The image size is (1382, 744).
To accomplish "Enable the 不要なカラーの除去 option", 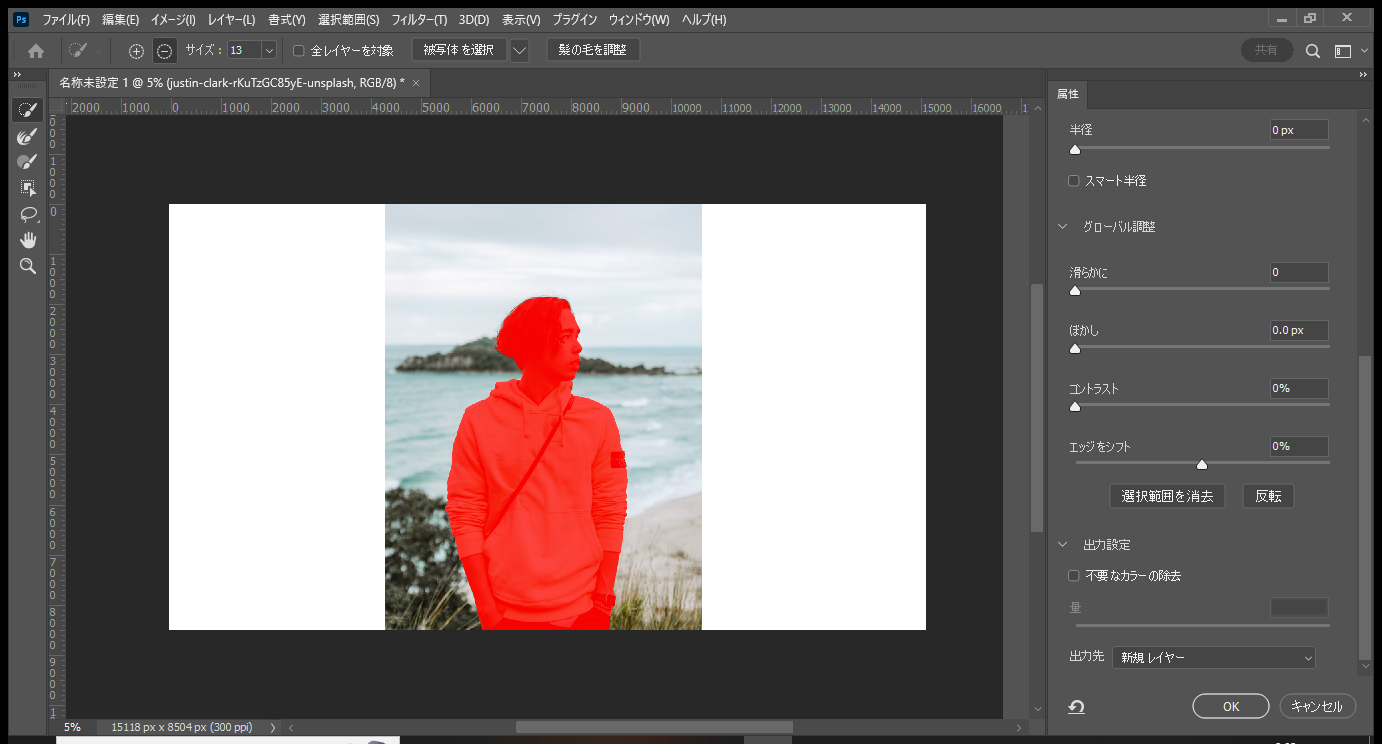I will coord(1073,575).
